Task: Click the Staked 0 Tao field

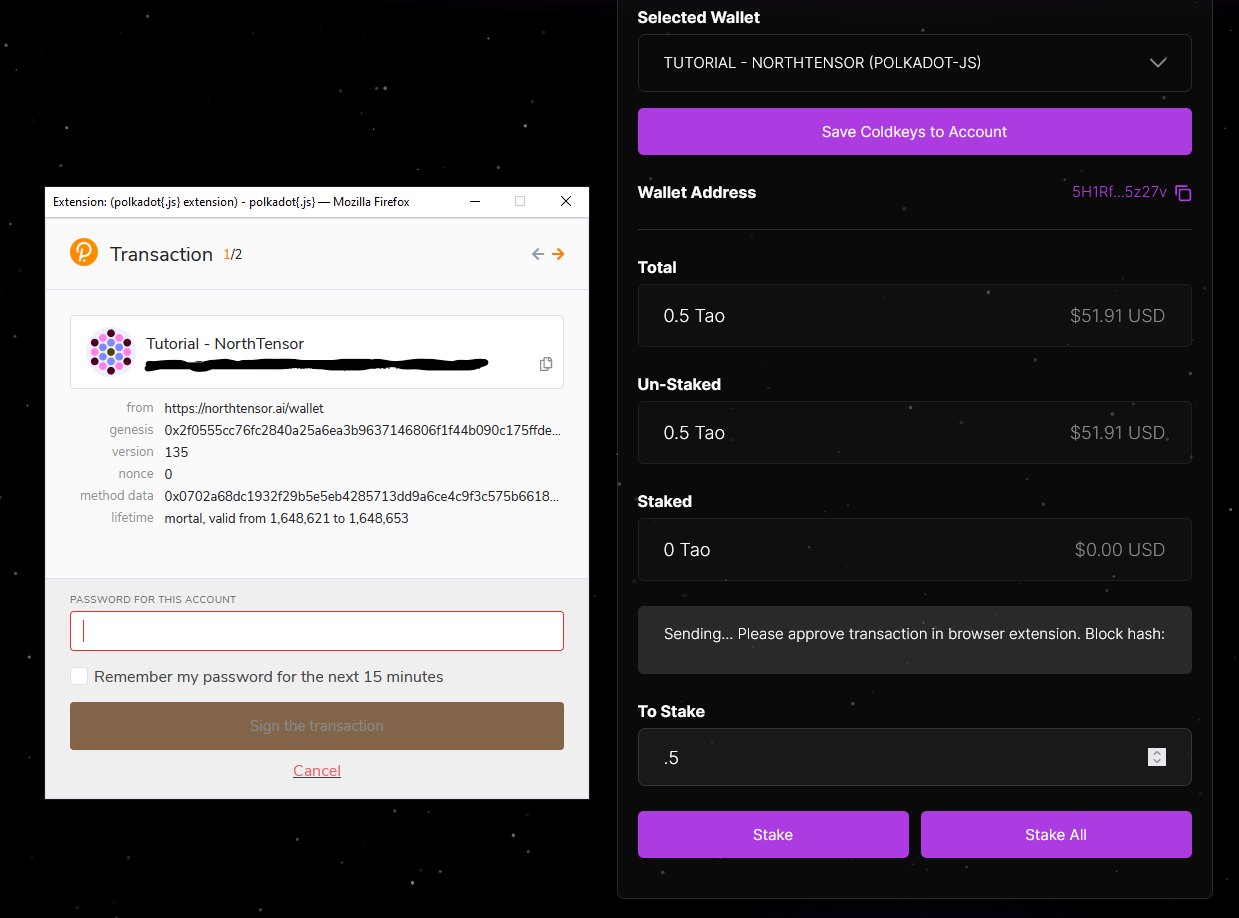Action: [x=915, y=549]
